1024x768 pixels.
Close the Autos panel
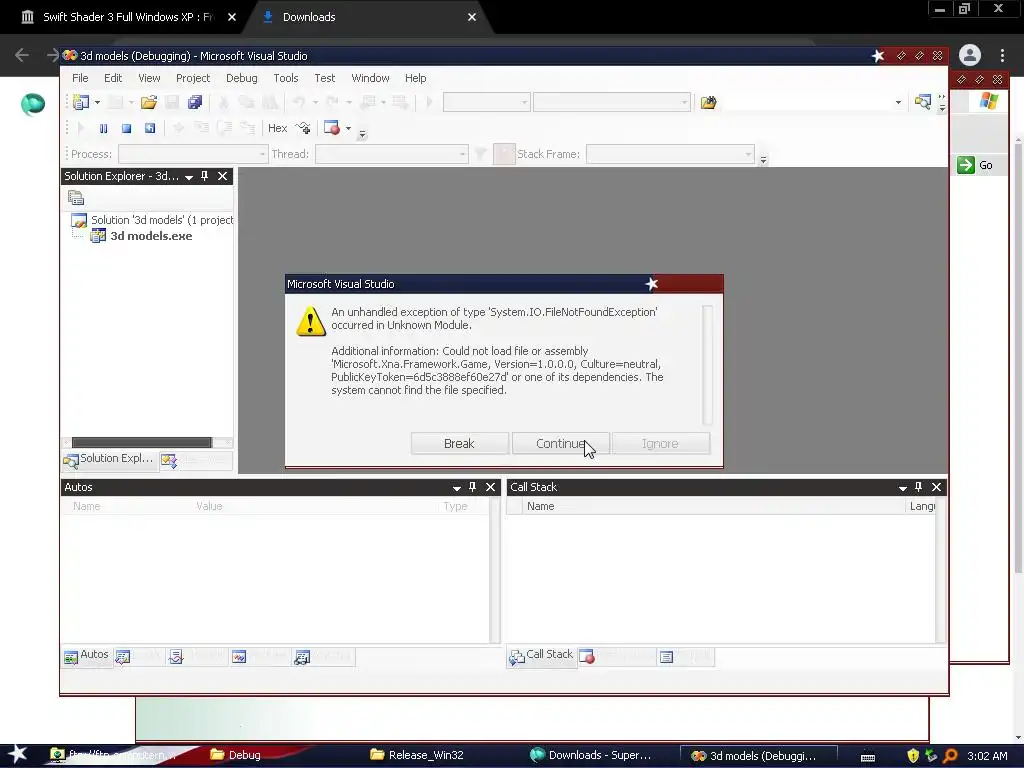(x=490, y=487)
